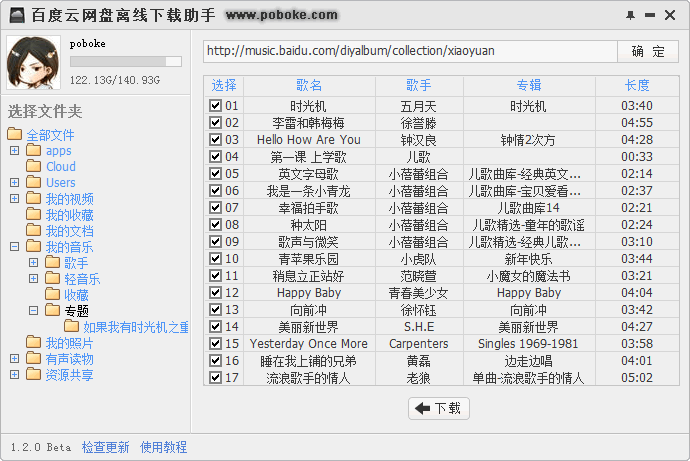
Task: Uncheck song 01 时光机
Action: [x=215, y=106]
